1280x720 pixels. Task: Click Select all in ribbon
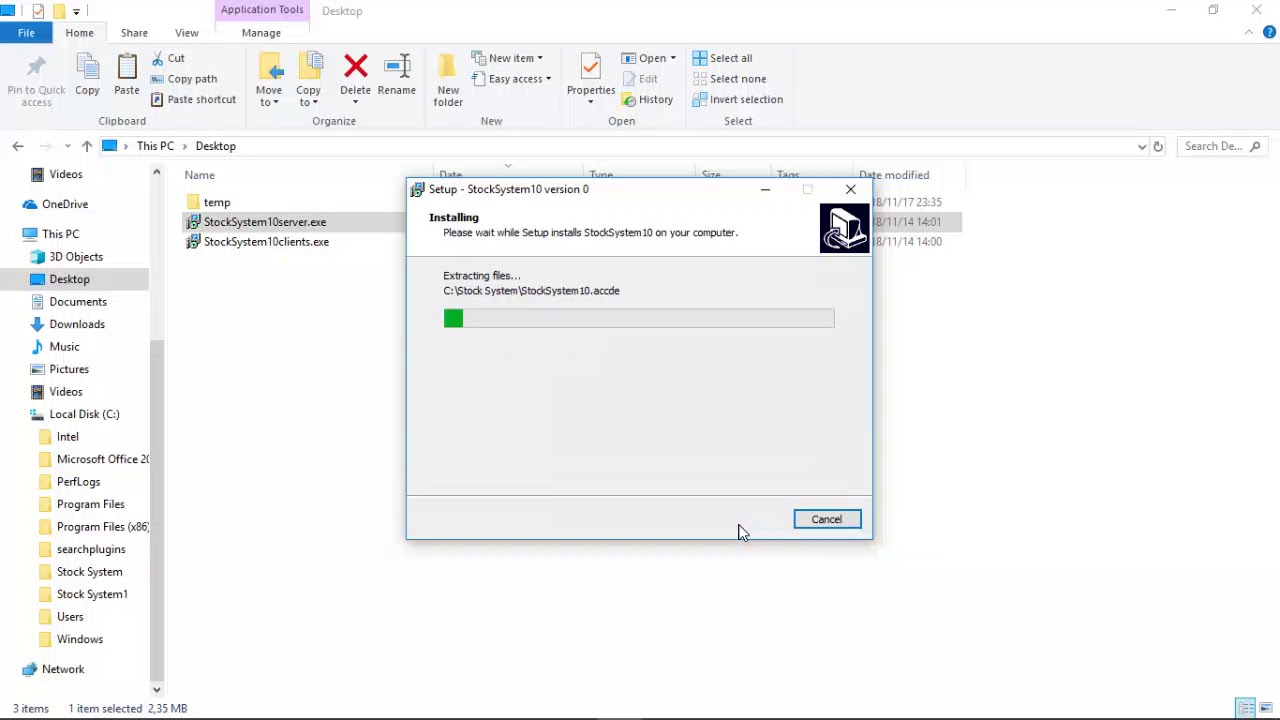[722, 58]
